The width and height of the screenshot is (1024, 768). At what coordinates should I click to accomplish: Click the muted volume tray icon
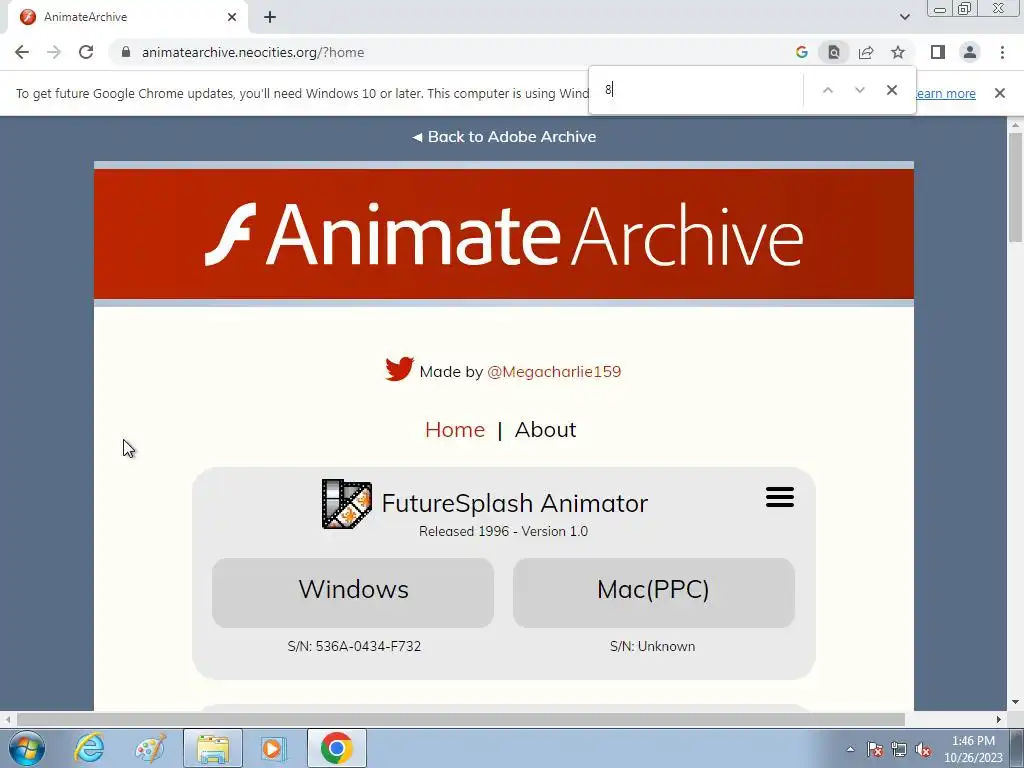[923, 749]
